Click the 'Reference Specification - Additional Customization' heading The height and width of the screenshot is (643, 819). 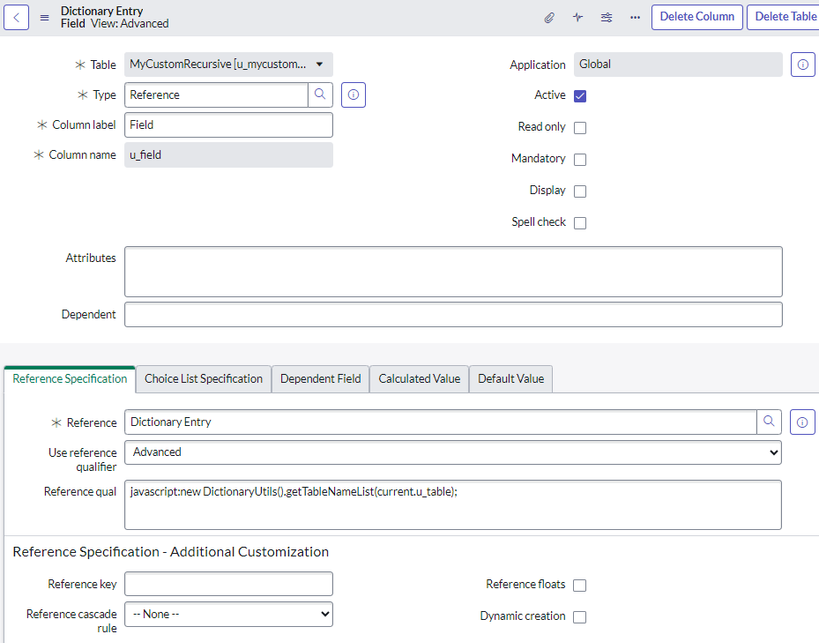(171, 552)
